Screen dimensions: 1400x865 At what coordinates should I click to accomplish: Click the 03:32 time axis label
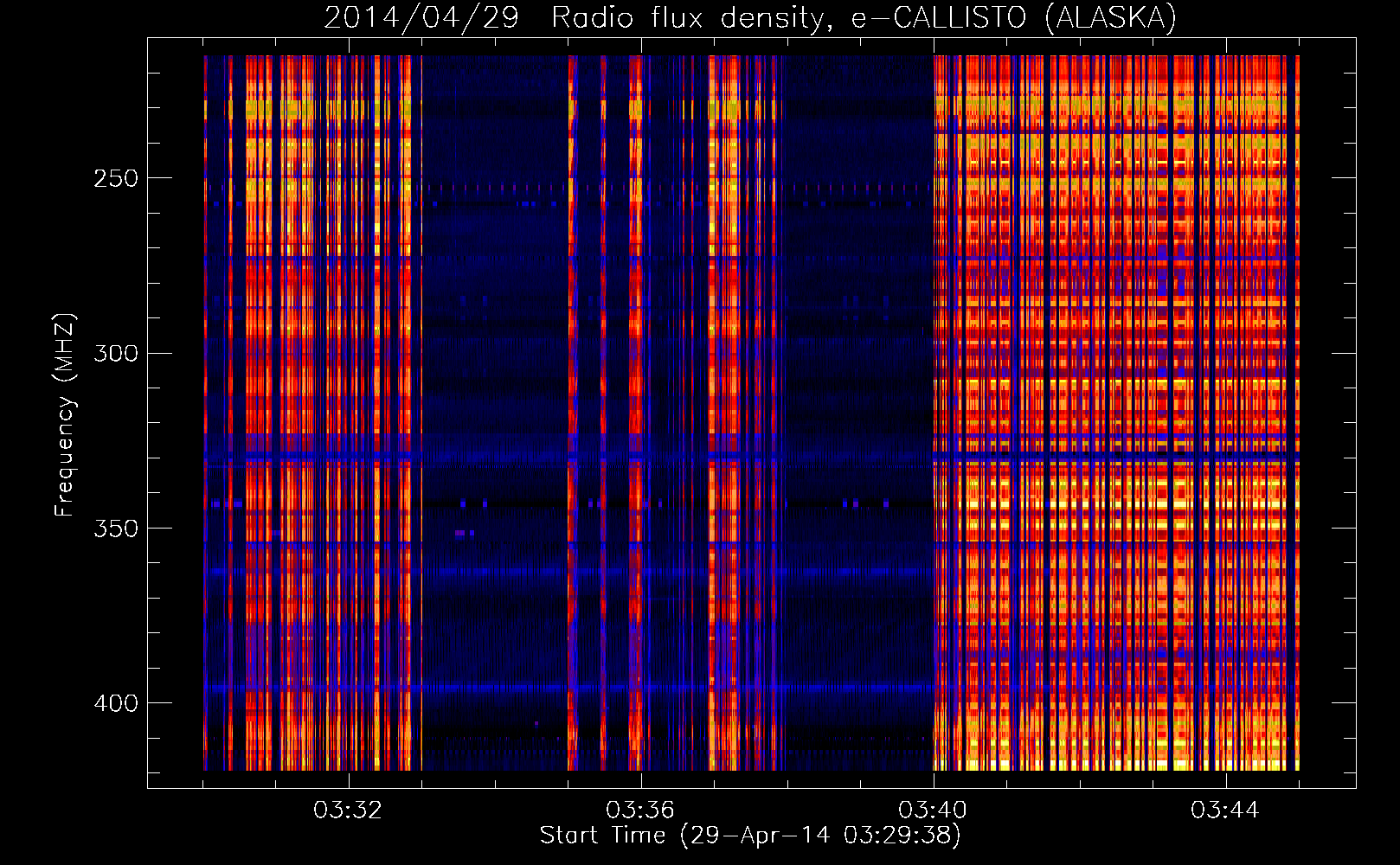tap(348, 811)
